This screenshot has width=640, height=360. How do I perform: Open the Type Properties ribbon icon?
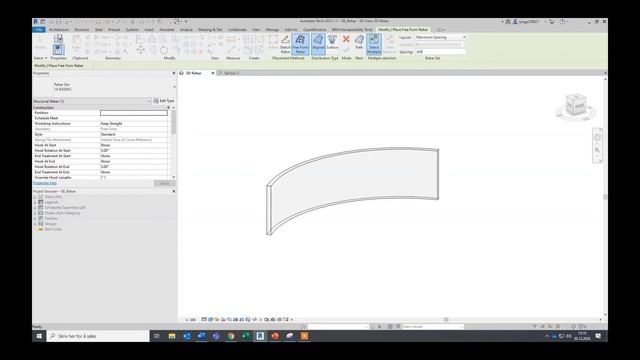tap(58, 39)
